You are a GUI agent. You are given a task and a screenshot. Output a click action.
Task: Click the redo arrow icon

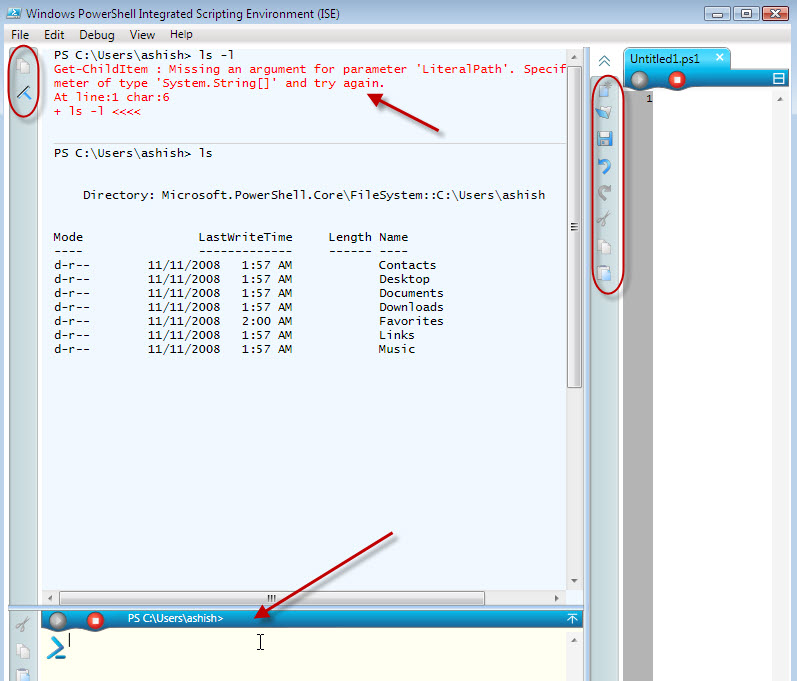point(604,192)
